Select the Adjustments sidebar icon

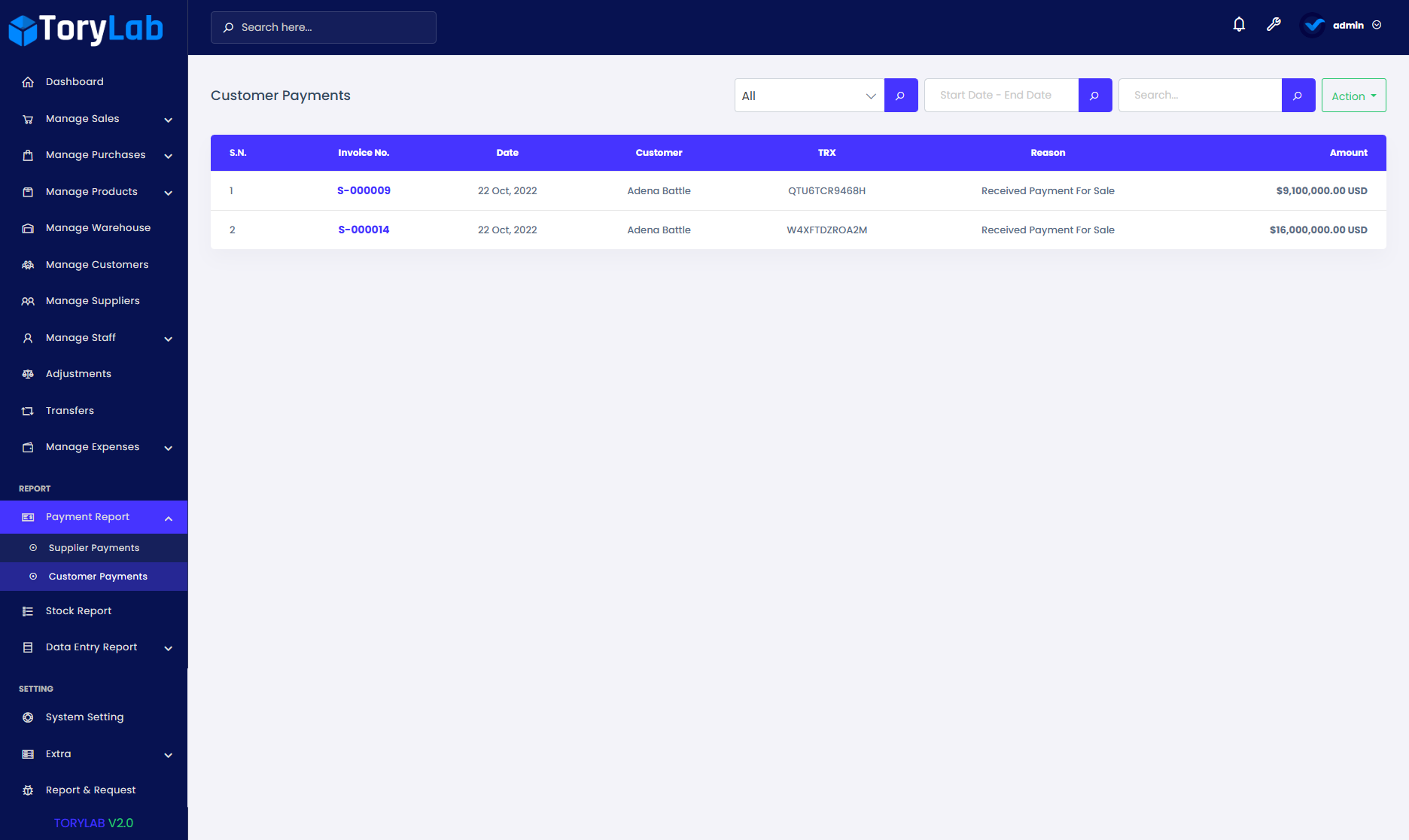pos(28,373)
